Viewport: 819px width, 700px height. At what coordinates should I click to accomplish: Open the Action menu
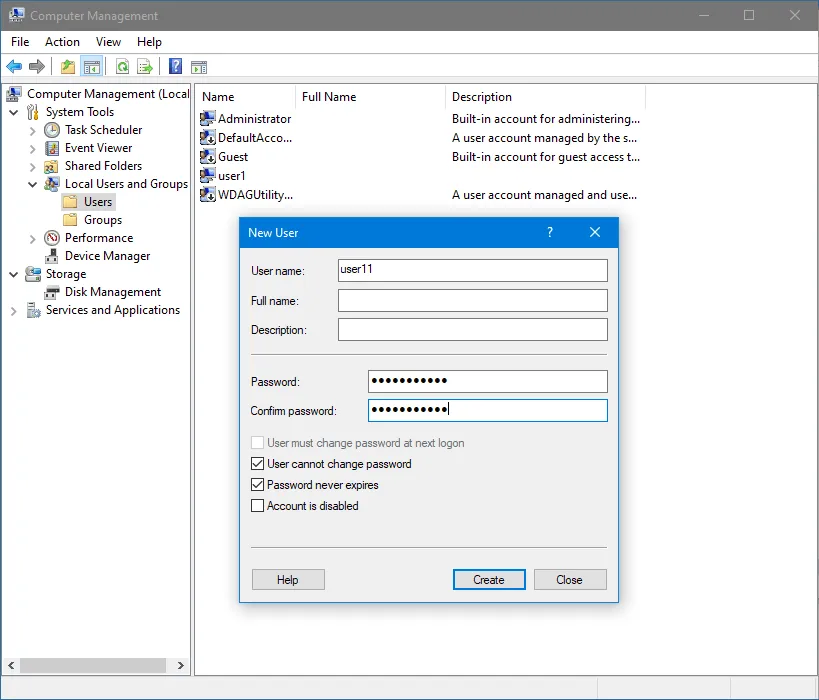[x=62, y=42]
